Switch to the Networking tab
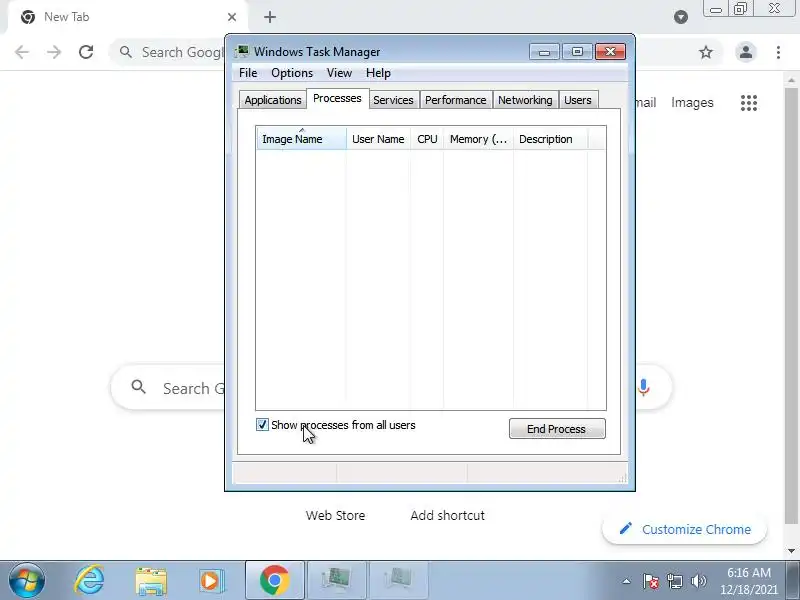Image resolution: width=800 pixels, height=600 pixels. 525,100
